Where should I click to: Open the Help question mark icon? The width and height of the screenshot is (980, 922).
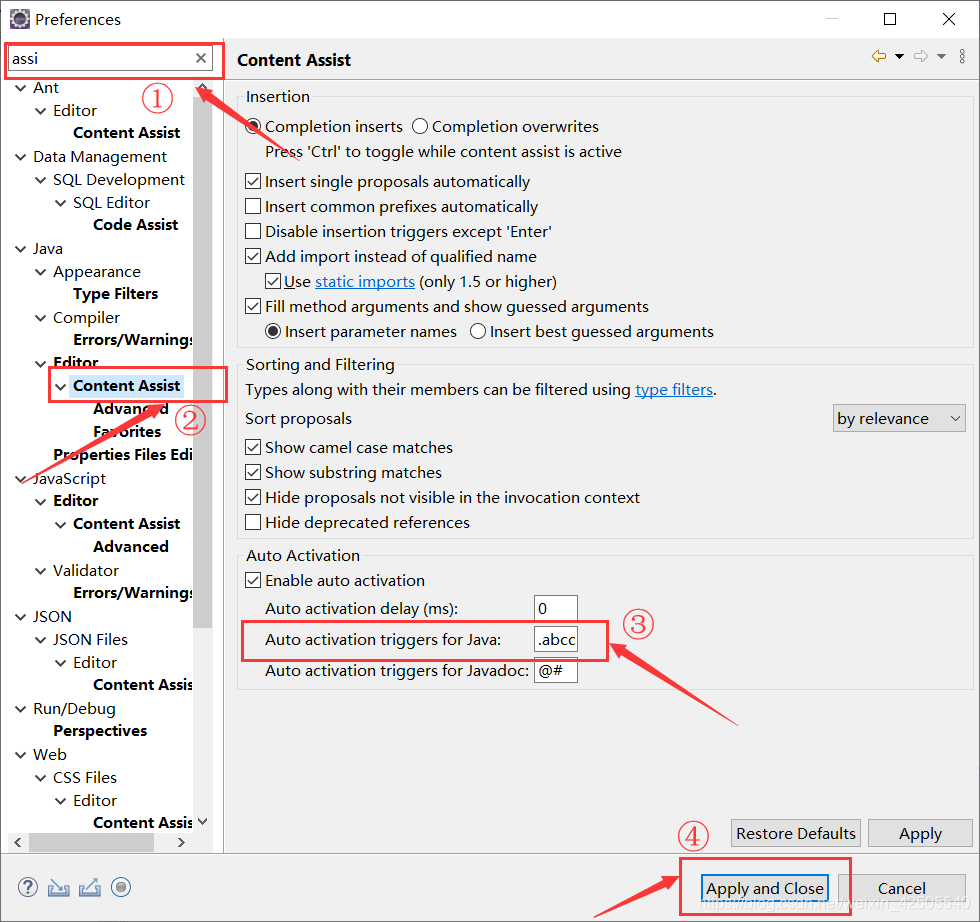[28, 887]
